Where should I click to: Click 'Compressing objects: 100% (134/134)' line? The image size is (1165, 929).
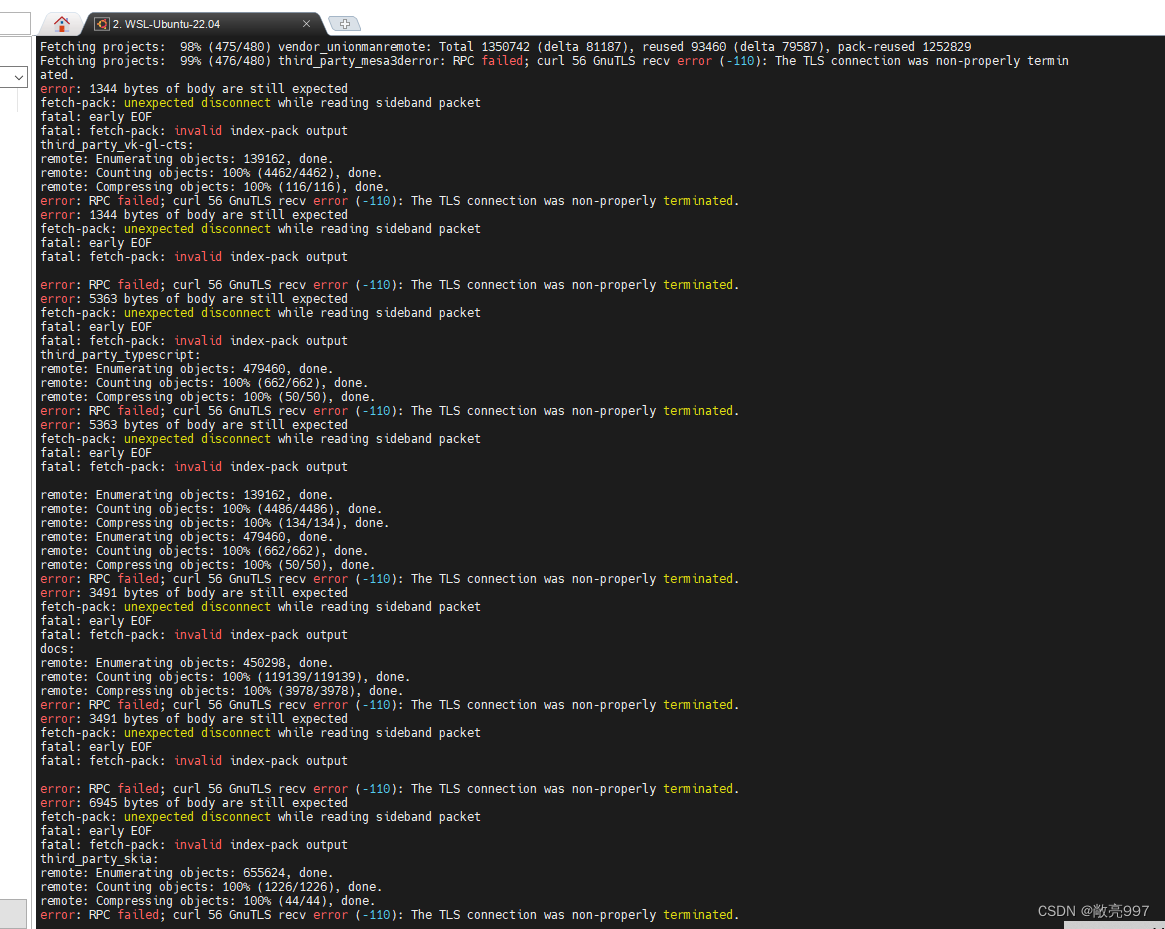[215, 523]
